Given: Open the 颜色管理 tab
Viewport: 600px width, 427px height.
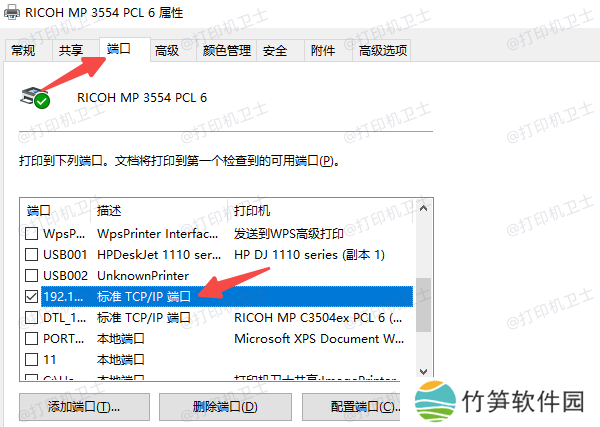Looking at the screenshot, I should coord(227,51).
